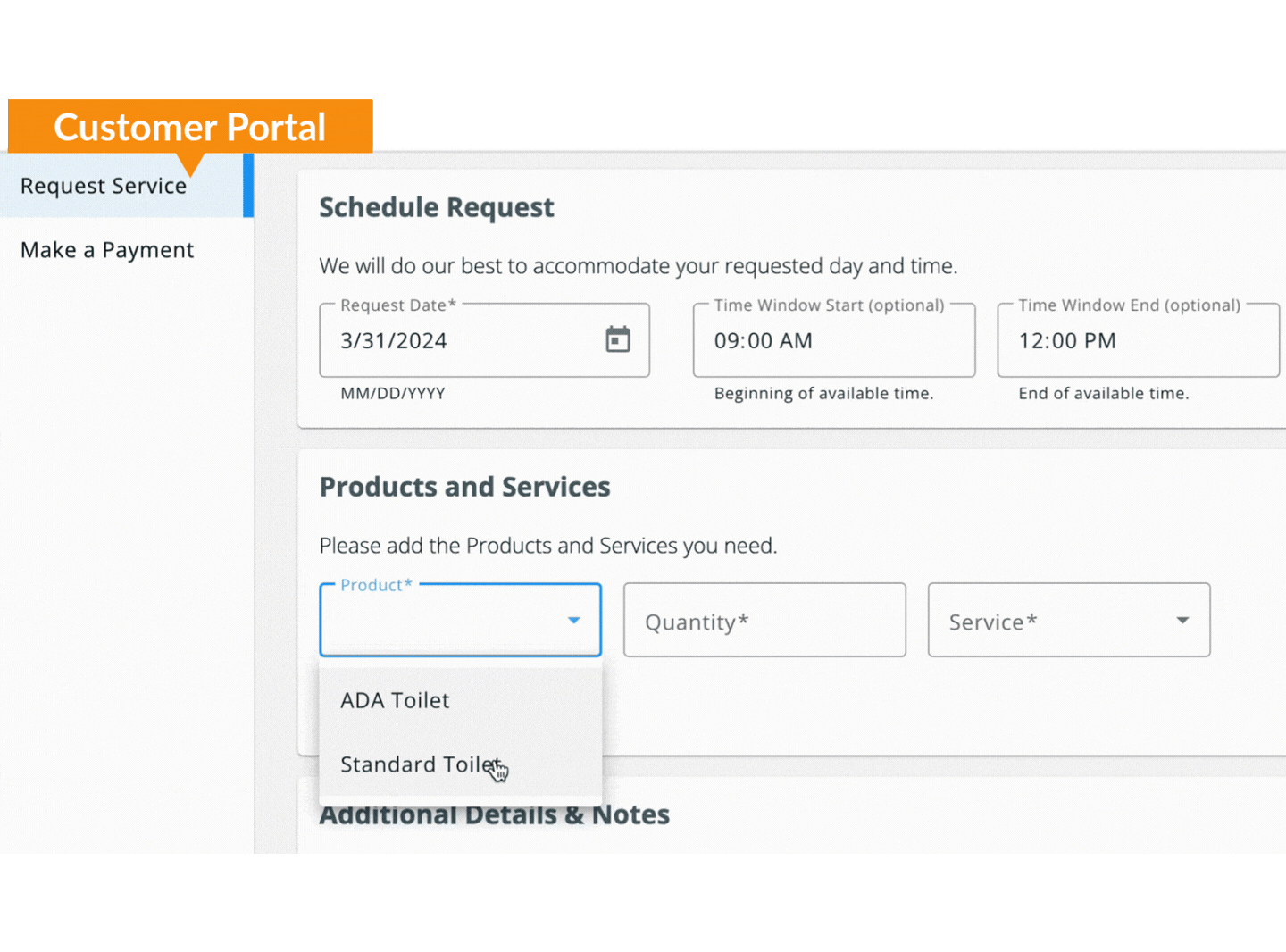This screenshot has height=952, width=1286.
Task: Click the 'Beginning of available time' hint
Action: 823,394
